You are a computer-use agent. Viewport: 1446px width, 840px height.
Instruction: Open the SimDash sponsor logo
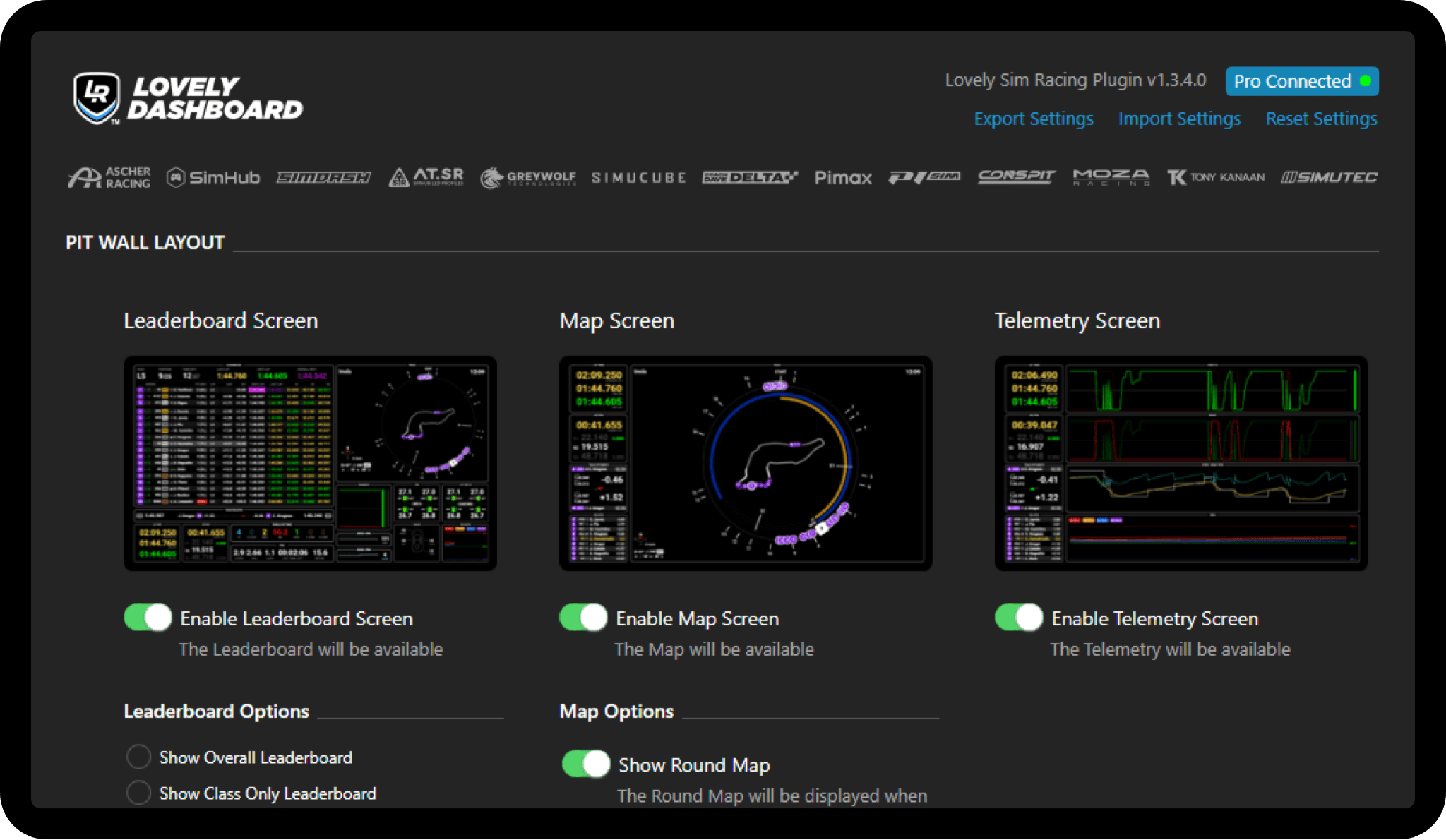pos(323,177)
